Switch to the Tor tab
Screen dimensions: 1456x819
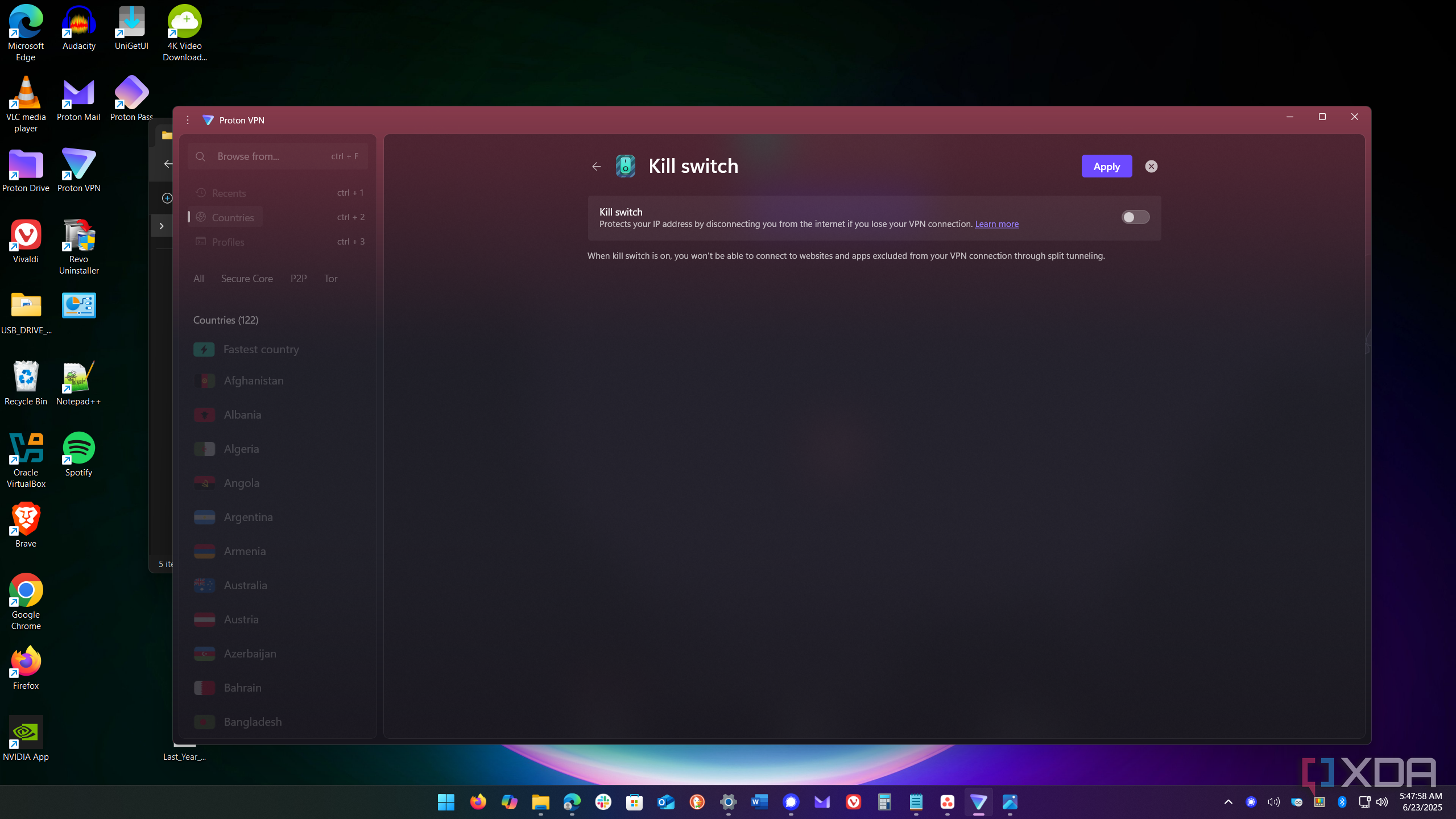click(x=330, y=279)
